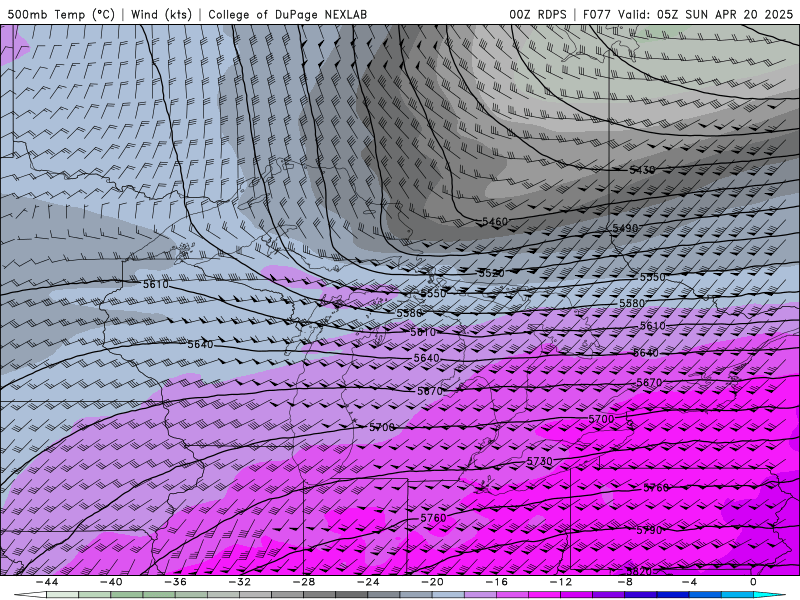Click the 5490 height contour label
800x600 pixels.
click(626, 228)
